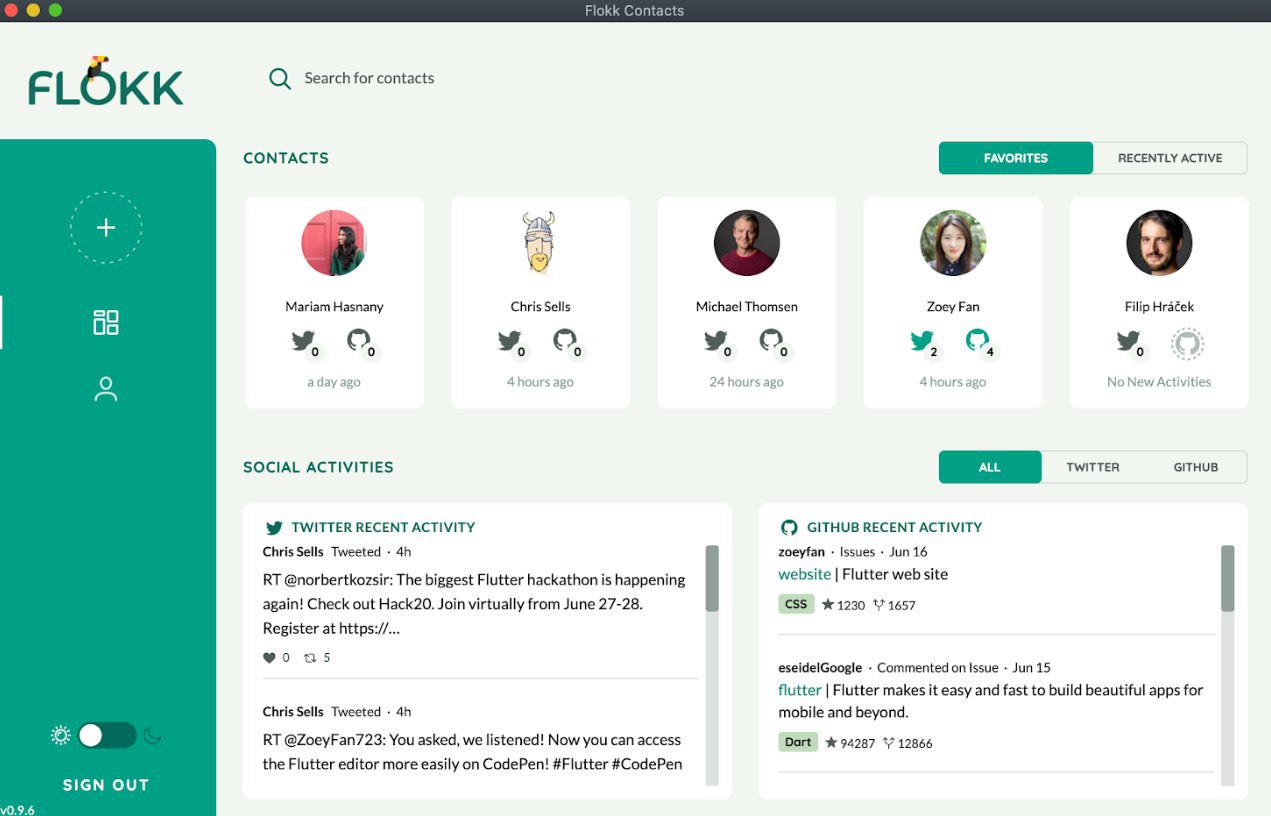Click Chris Sells' Twitter icon
The width and height of the screenshot is (1271, 816).
510,341
